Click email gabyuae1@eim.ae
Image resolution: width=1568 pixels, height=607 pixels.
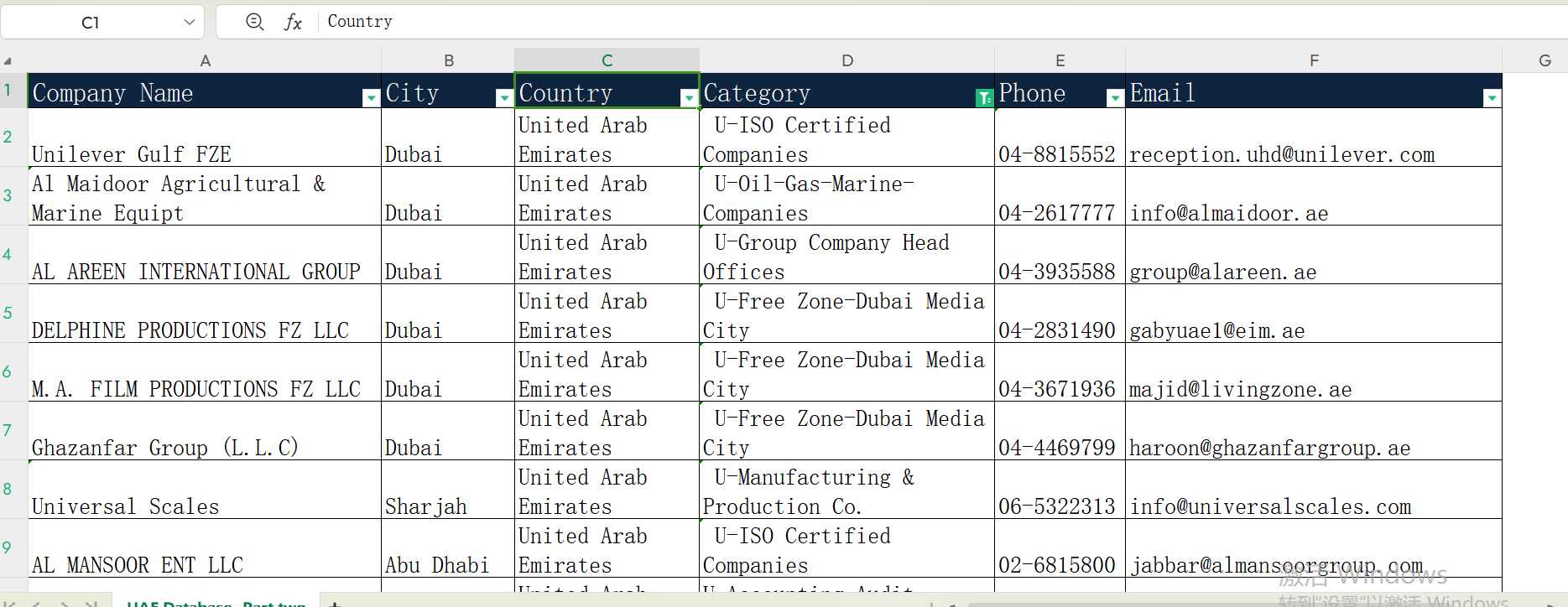(1217, 331)
